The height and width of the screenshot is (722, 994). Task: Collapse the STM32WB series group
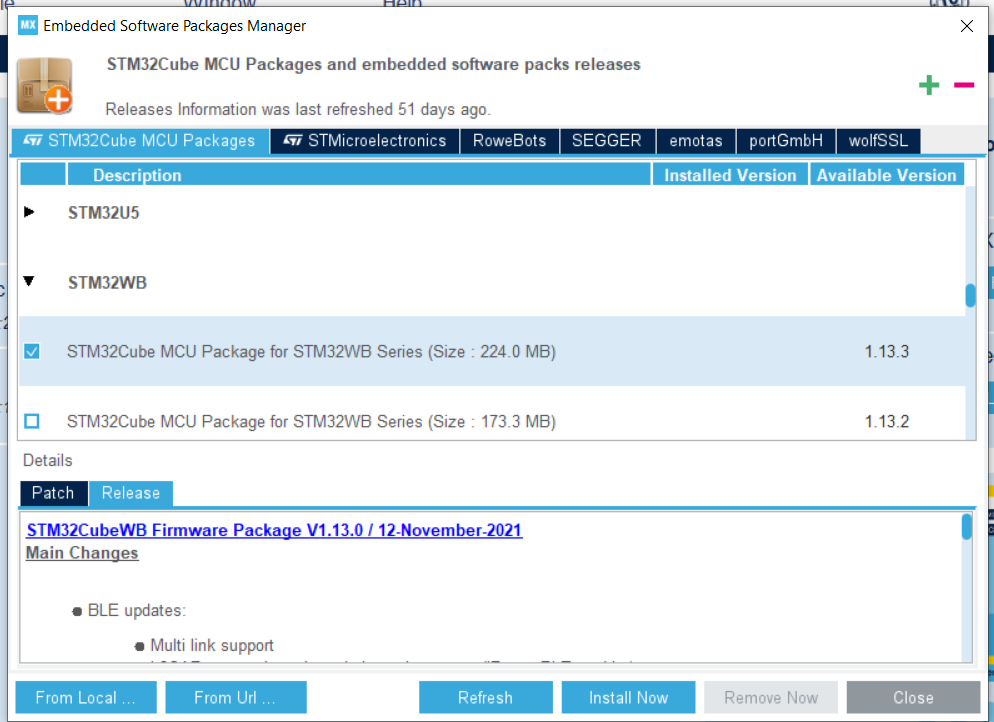coord(30,282)
